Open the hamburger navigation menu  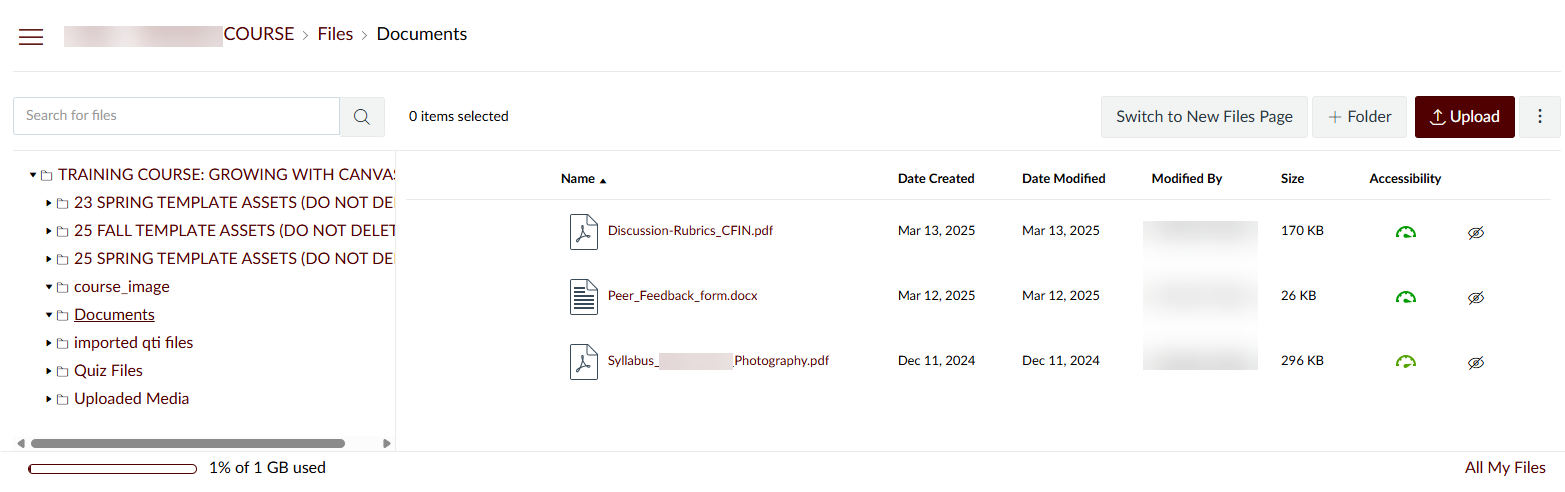click(31, 37)
